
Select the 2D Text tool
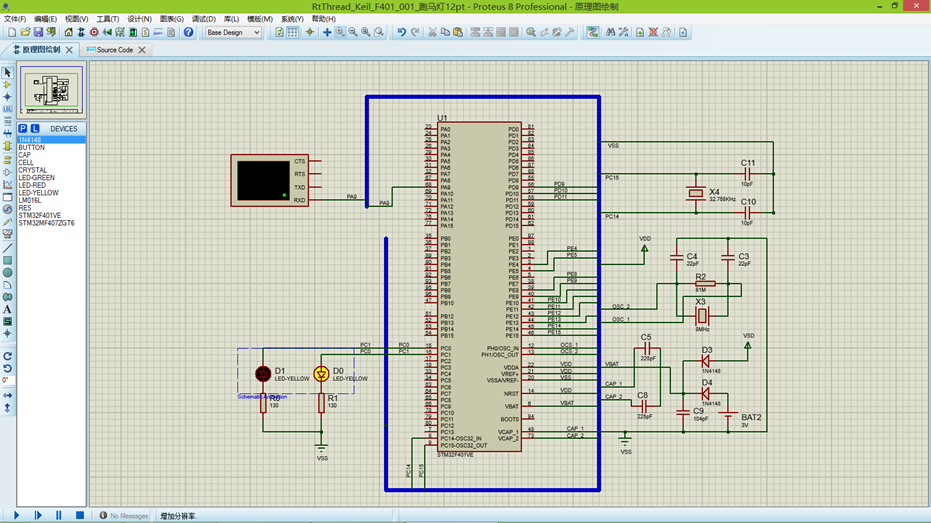(x=7, y=309)
